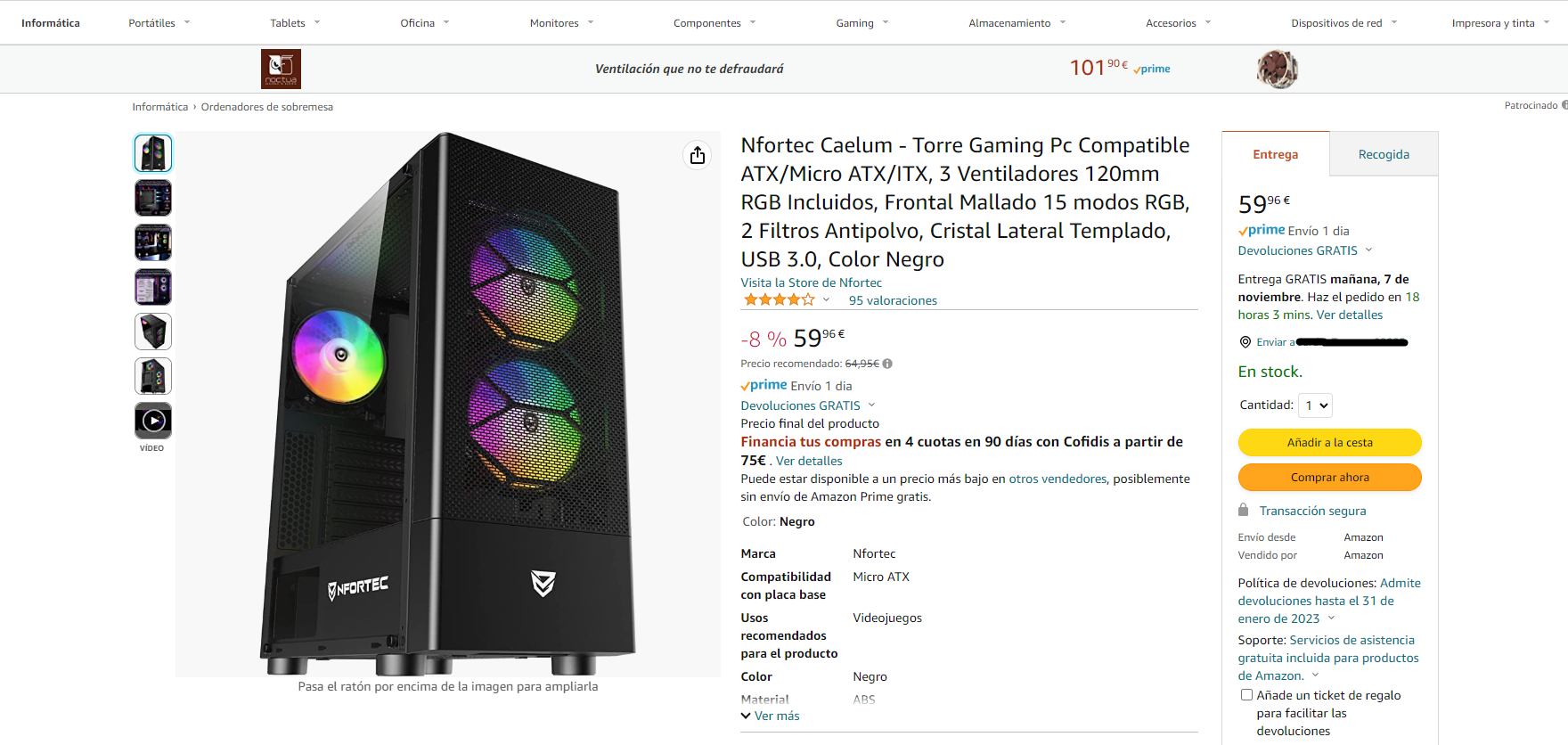Click the Prime logo in the buy box
Image resolution: width=1568 pixels, height=745 pixels.
coord(1262,231)
